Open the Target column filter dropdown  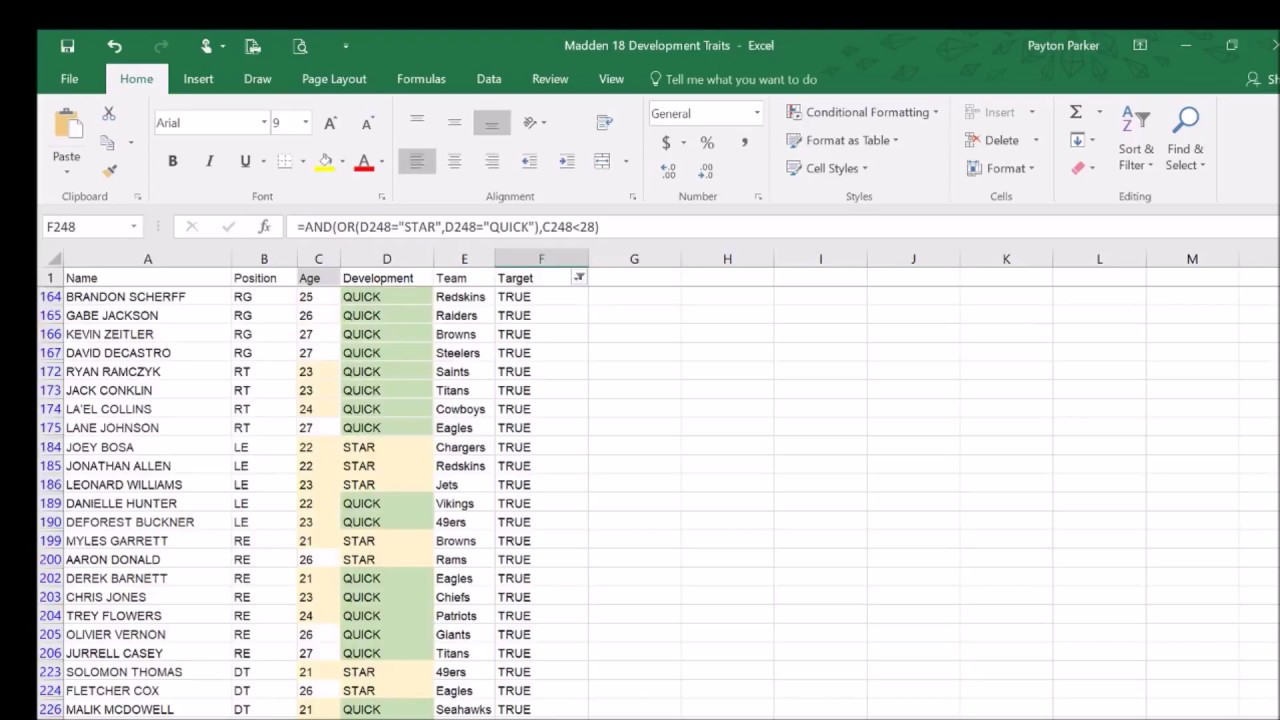tap(579, 278)
